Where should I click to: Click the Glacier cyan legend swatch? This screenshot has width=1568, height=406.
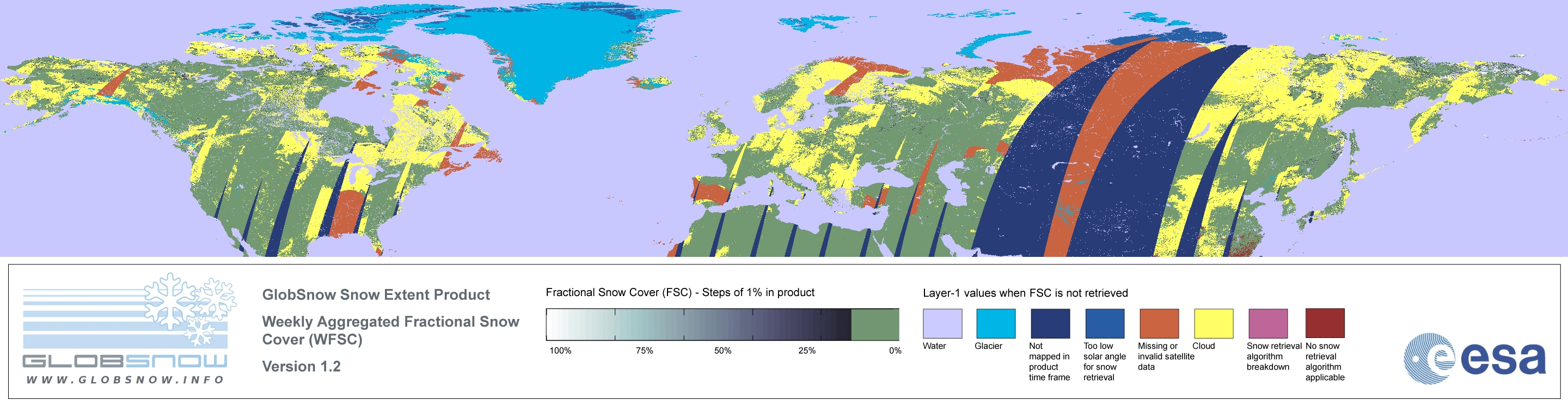[996, 323]
